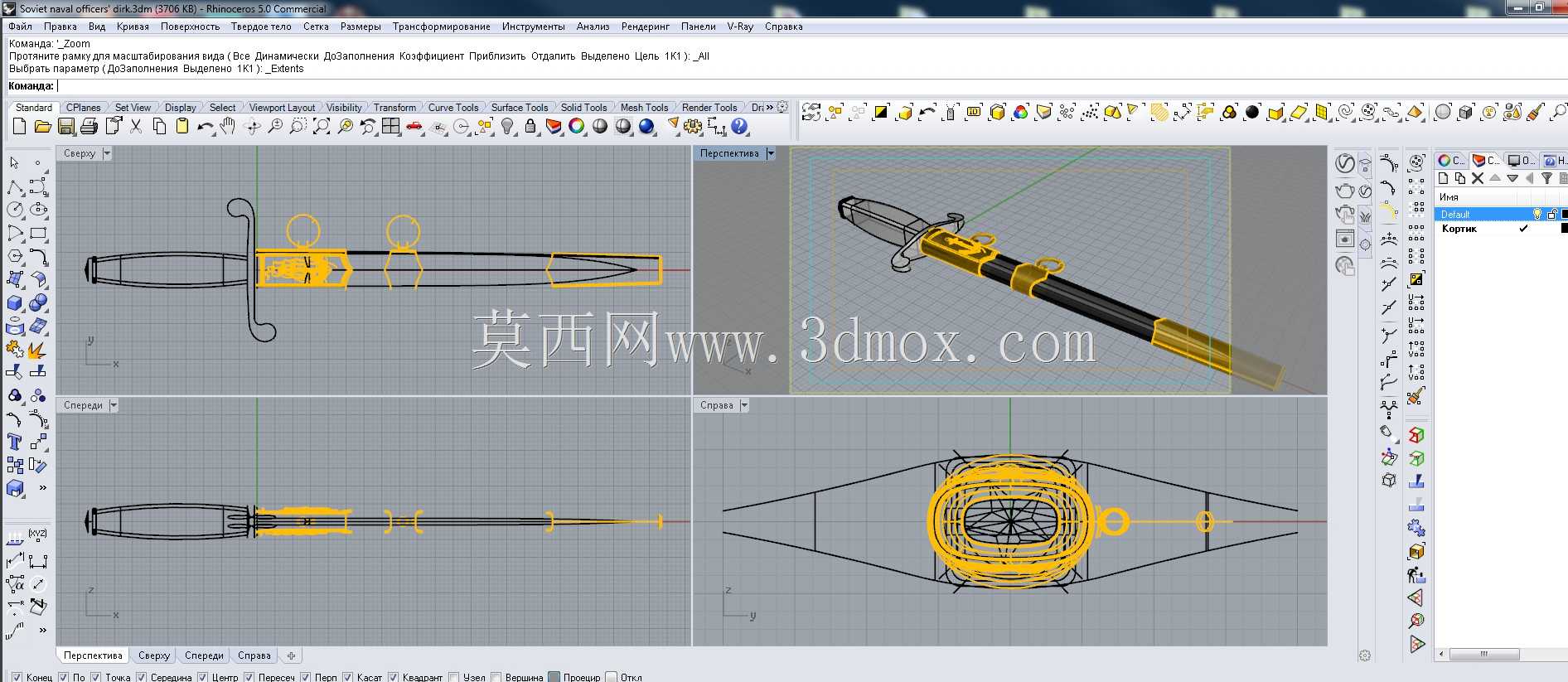Save the model with the floppy icon

click(x=66, y=126)
